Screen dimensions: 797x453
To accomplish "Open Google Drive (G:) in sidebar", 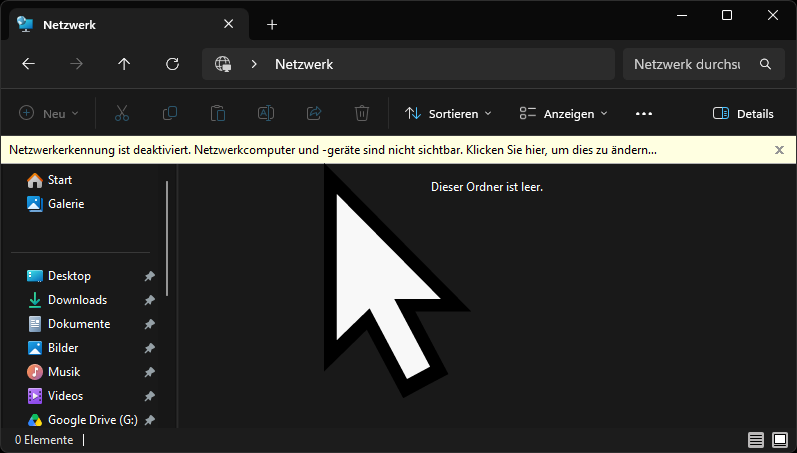I will point(82,420).
